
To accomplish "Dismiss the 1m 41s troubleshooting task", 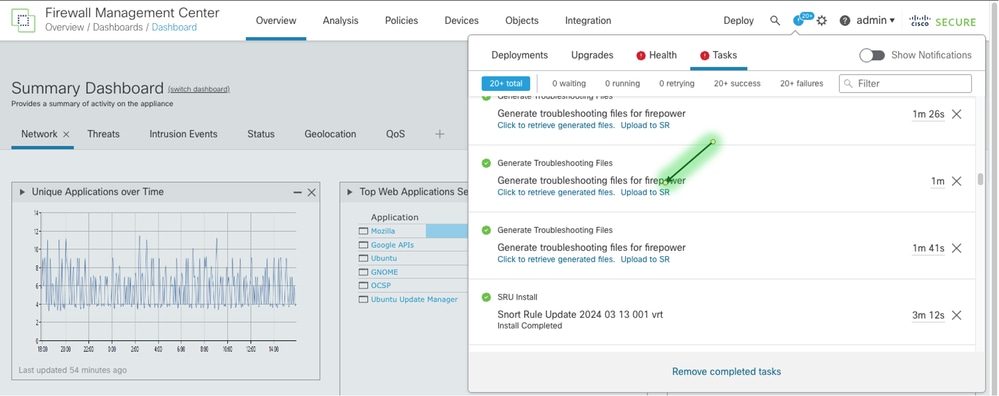I will click(956, 248).
